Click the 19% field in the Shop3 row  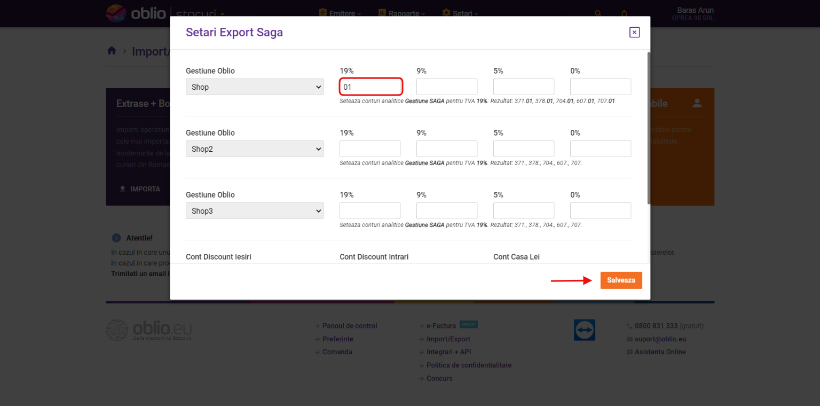pos(370,210)
